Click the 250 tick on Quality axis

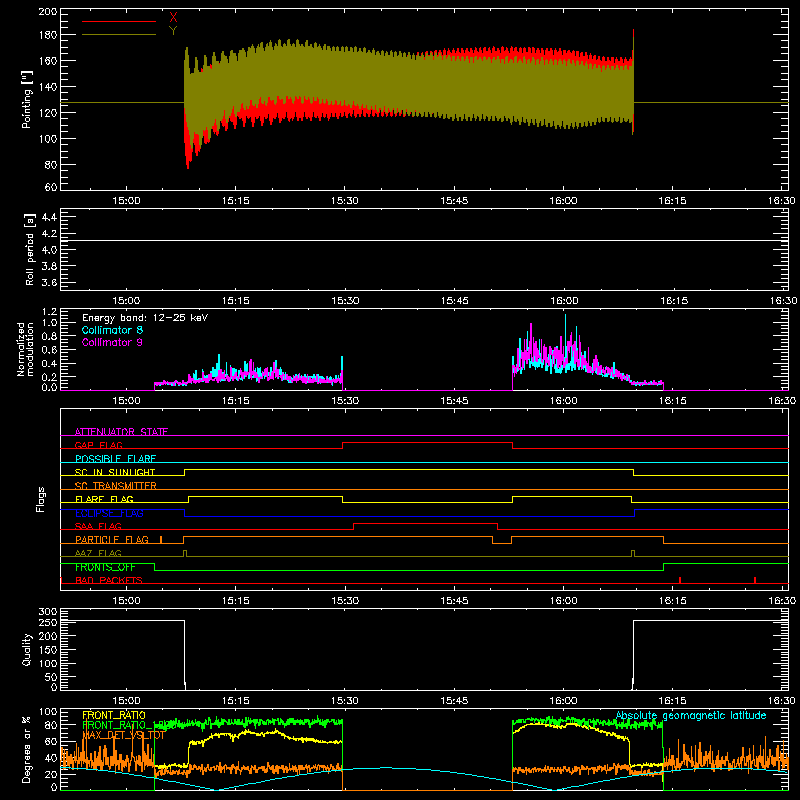pyautogui.click(x=47, y=622)
